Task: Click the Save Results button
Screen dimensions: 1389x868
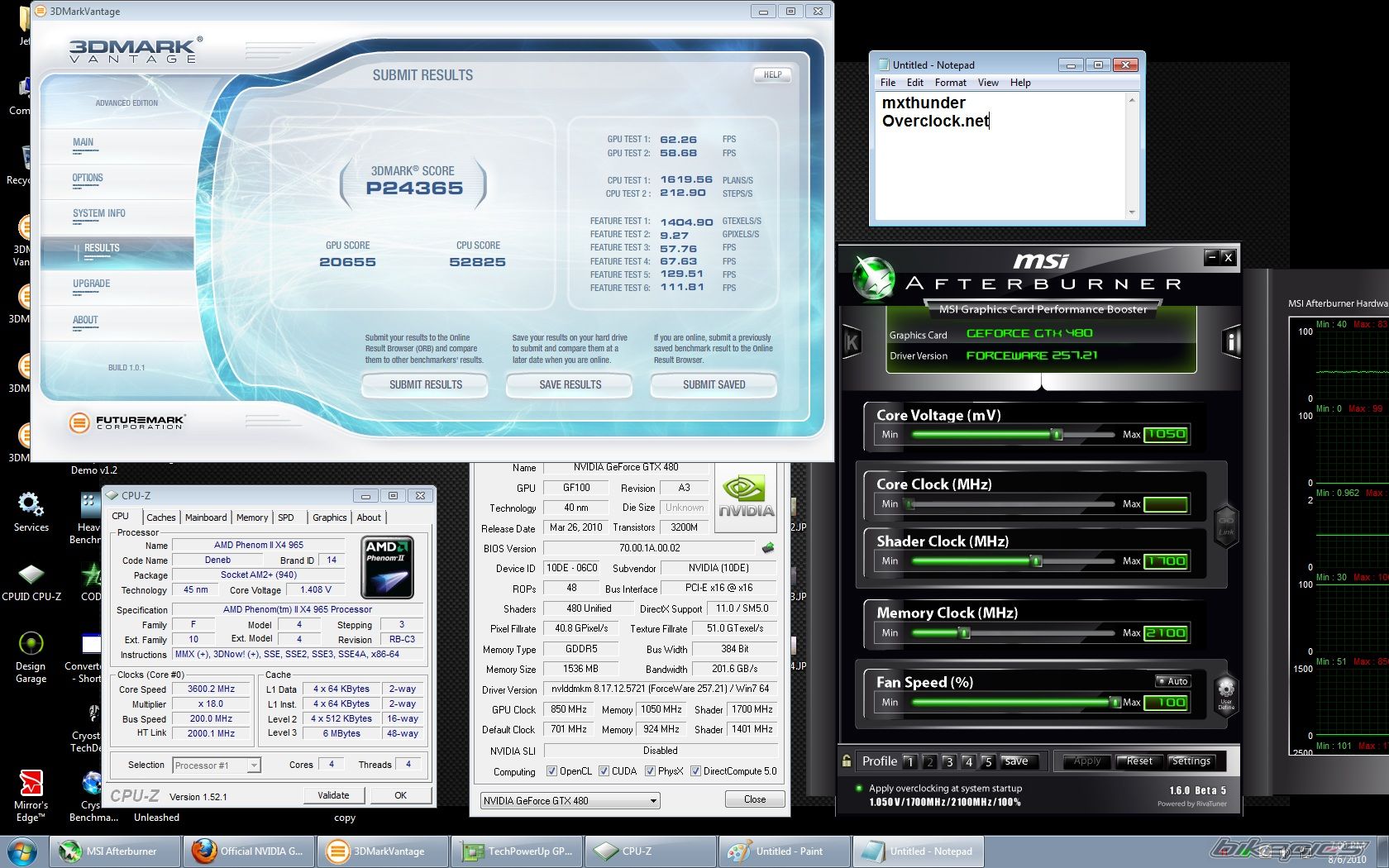Action: point(570,384)
